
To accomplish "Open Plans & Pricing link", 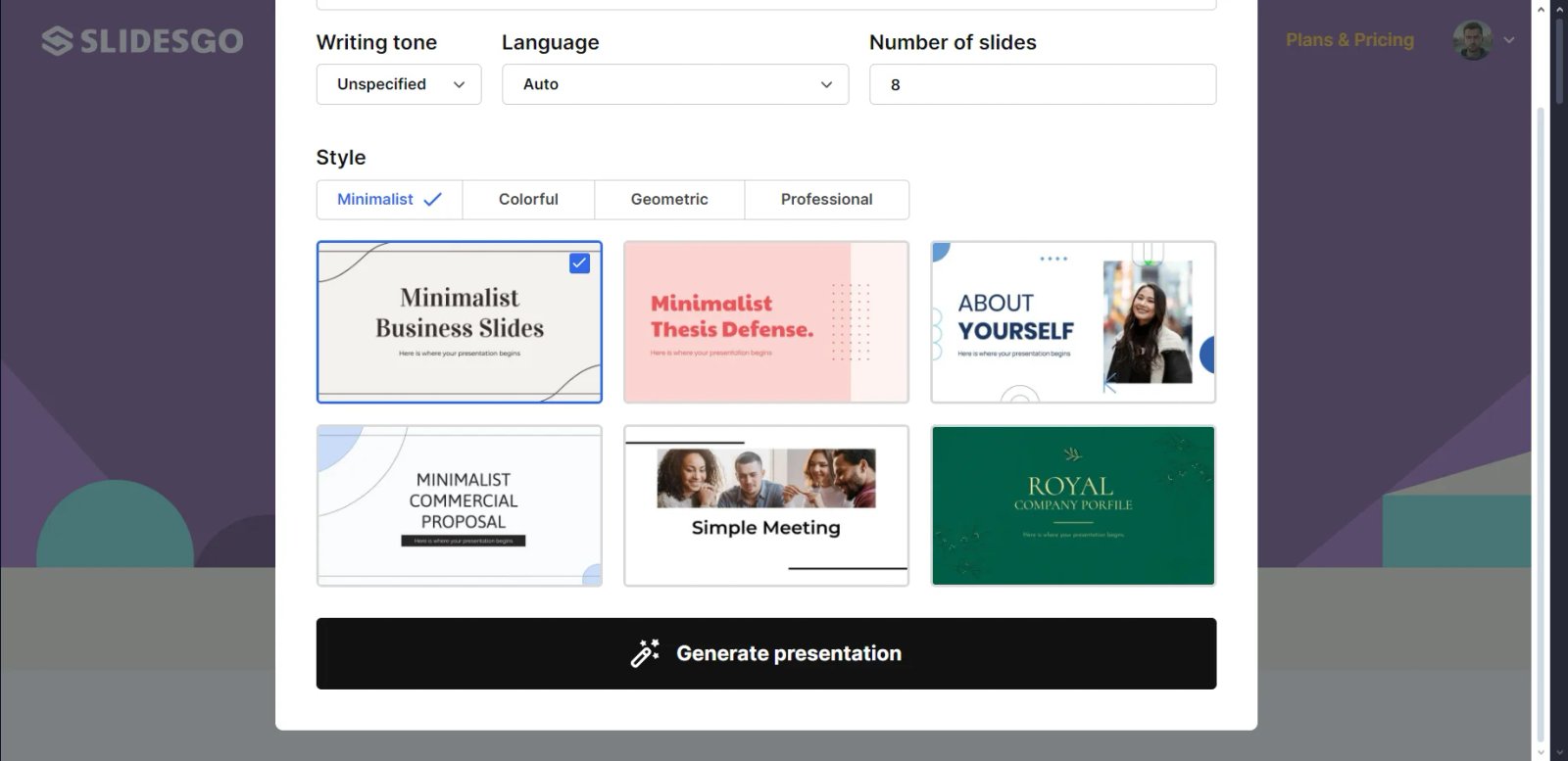I will click(x=1349, y=40).
